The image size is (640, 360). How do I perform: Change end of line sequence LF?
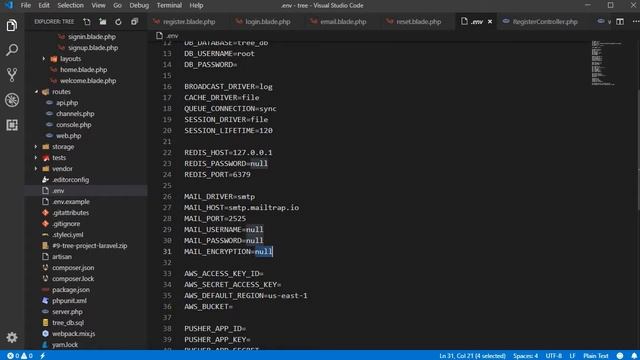point(572,356)
